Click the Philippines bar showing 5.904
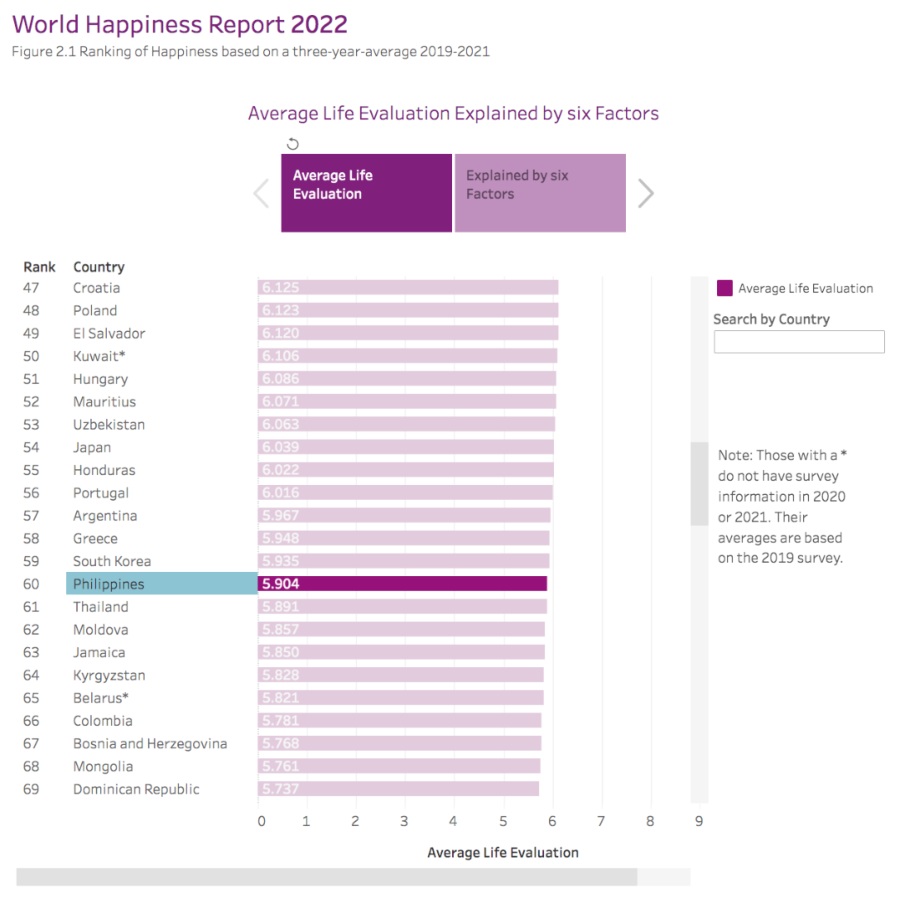Viewport: 900px width, 903px height. [x=402, y=584]
